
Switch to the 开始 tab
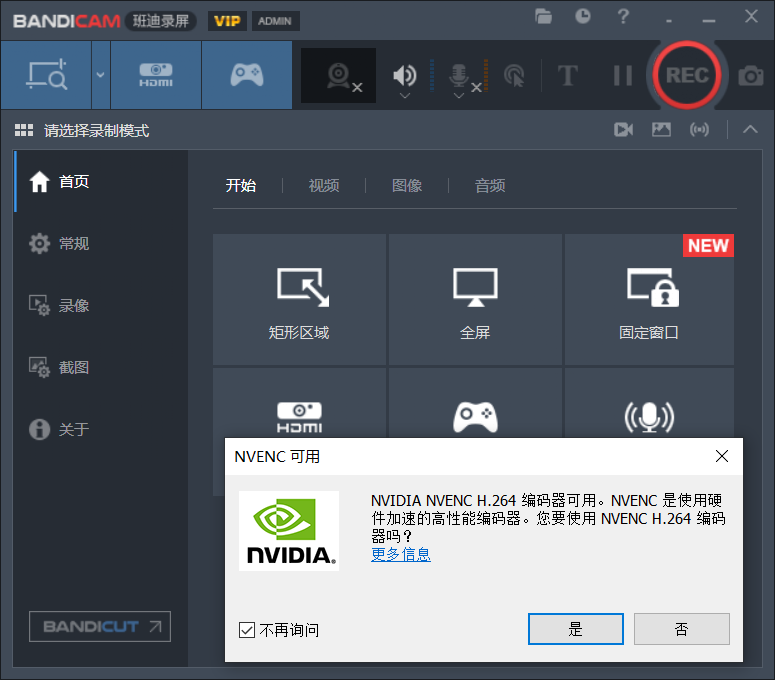click(x=241, y=186)
